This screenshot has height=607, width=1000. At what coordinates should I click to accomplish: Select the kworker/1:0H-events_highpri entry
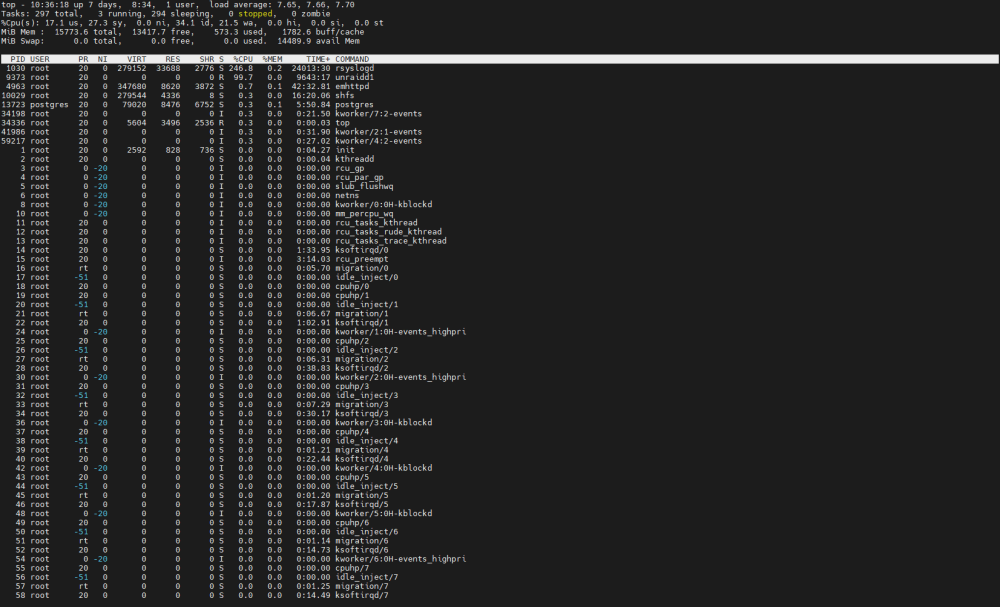(x=401, y=332)
